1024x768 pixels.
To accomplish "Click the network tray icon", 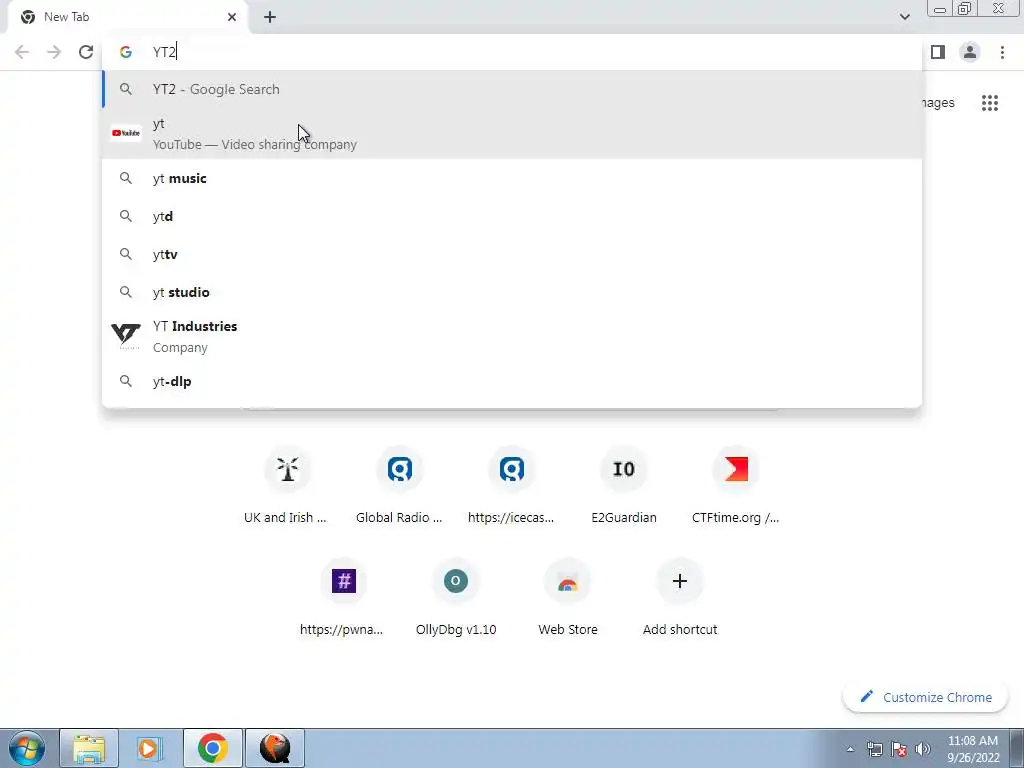I will (x=874, y=749).
